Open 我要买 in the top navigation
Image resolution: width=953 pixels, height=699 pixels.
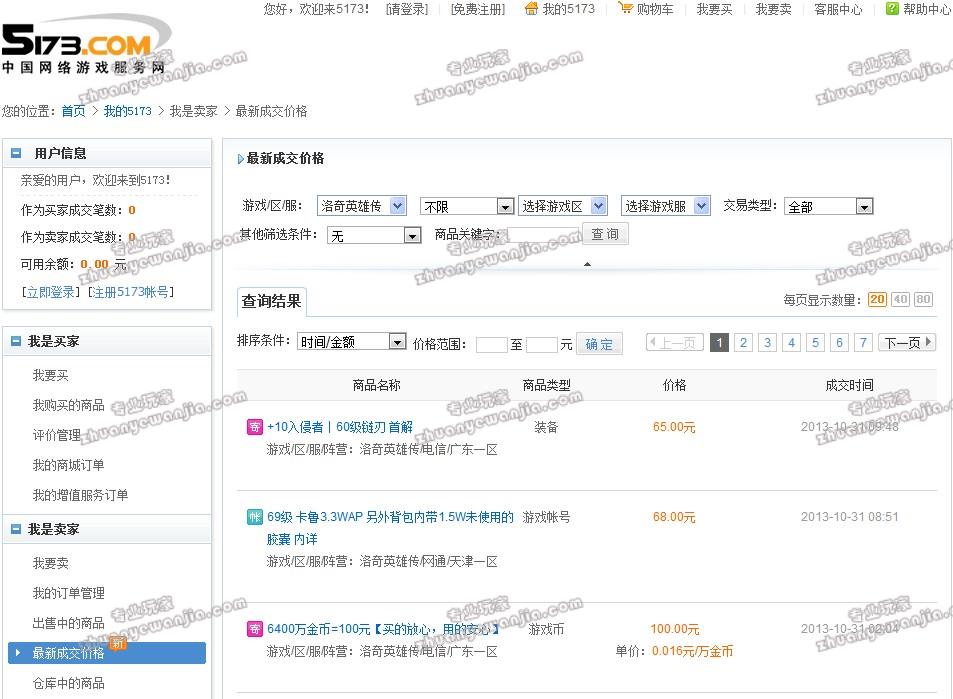[714, 9]
